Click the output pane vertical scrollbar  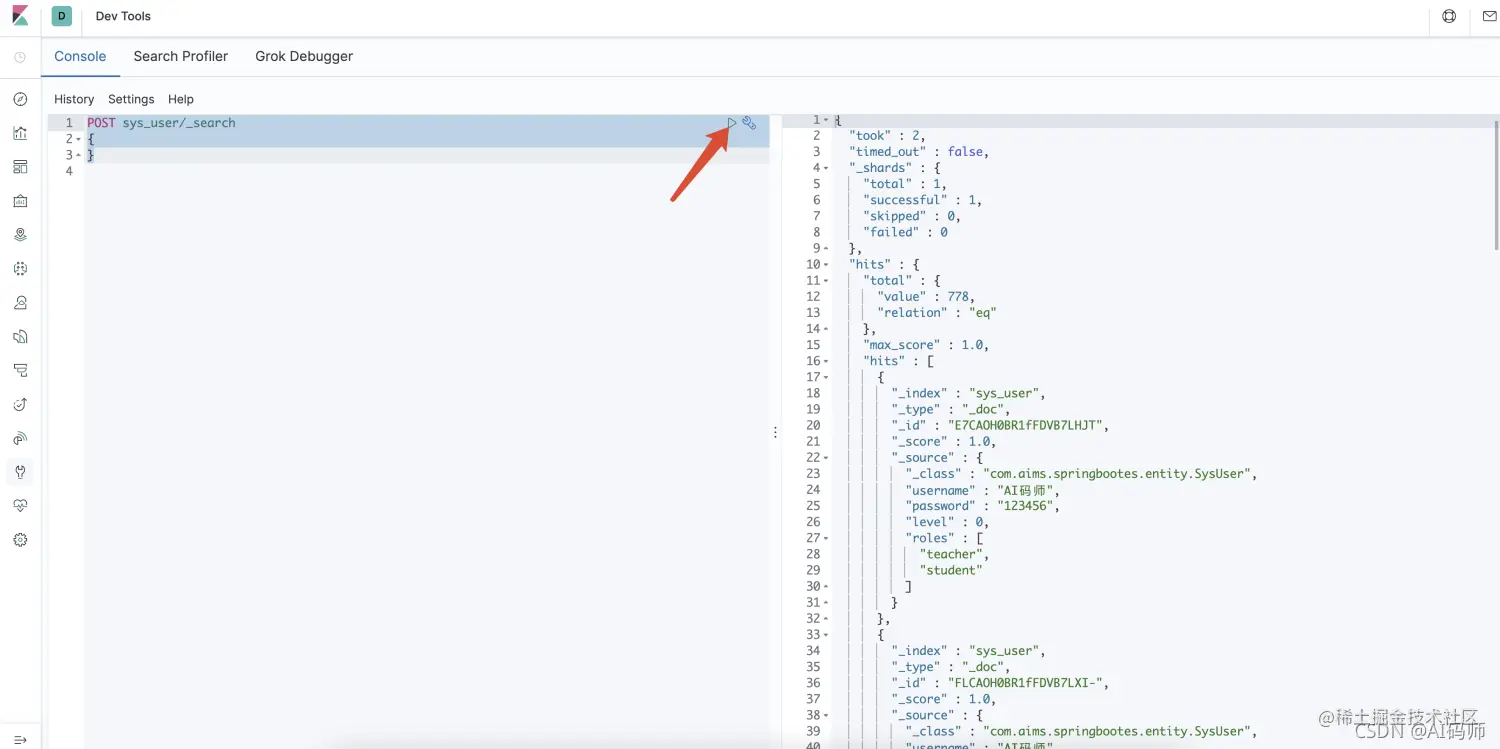click(1496, 185)
